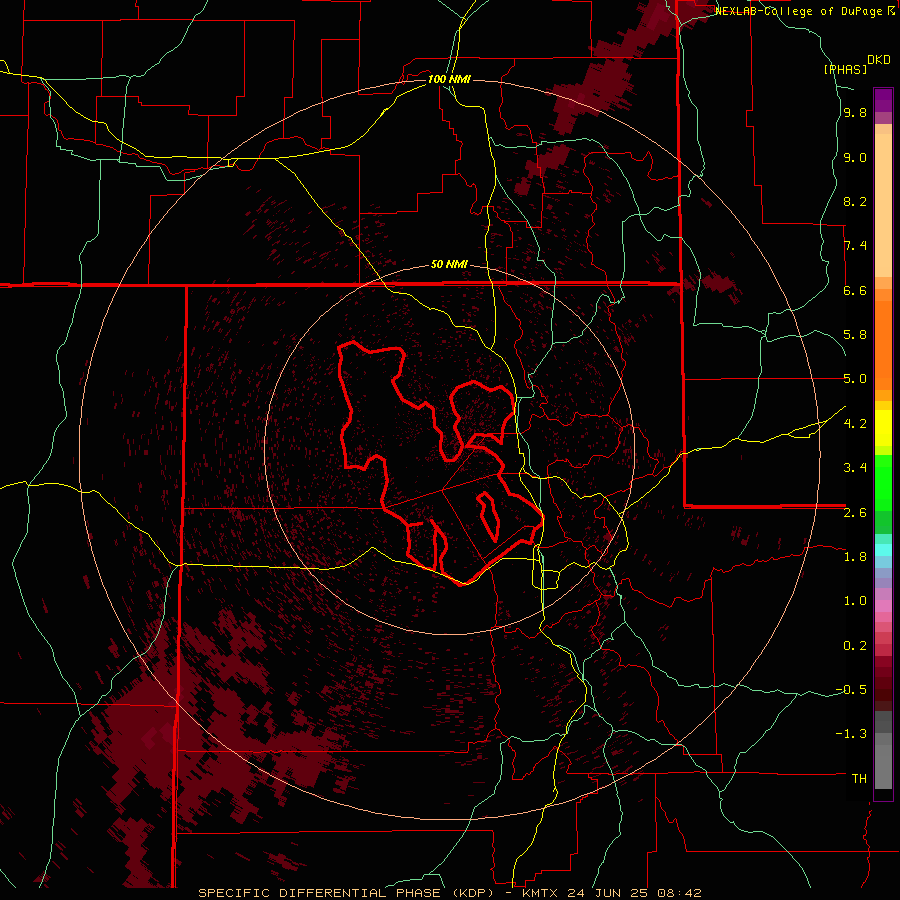
Task: Click the DKD units label above the scale
Action: (x=879, y=60)
